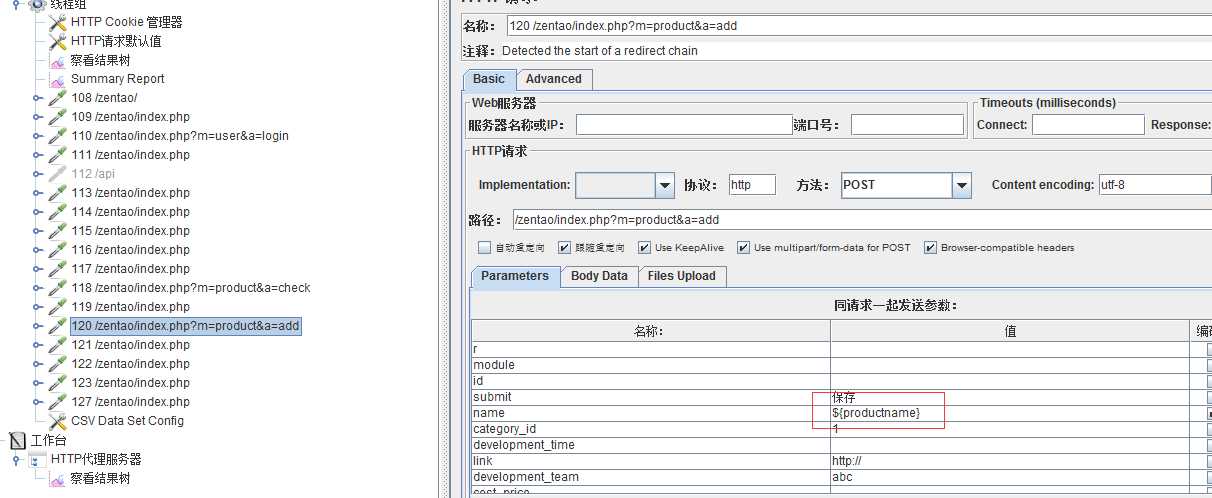
Task: Click the Content encoding utf-8 field
Action: (x=1155, y=185)
